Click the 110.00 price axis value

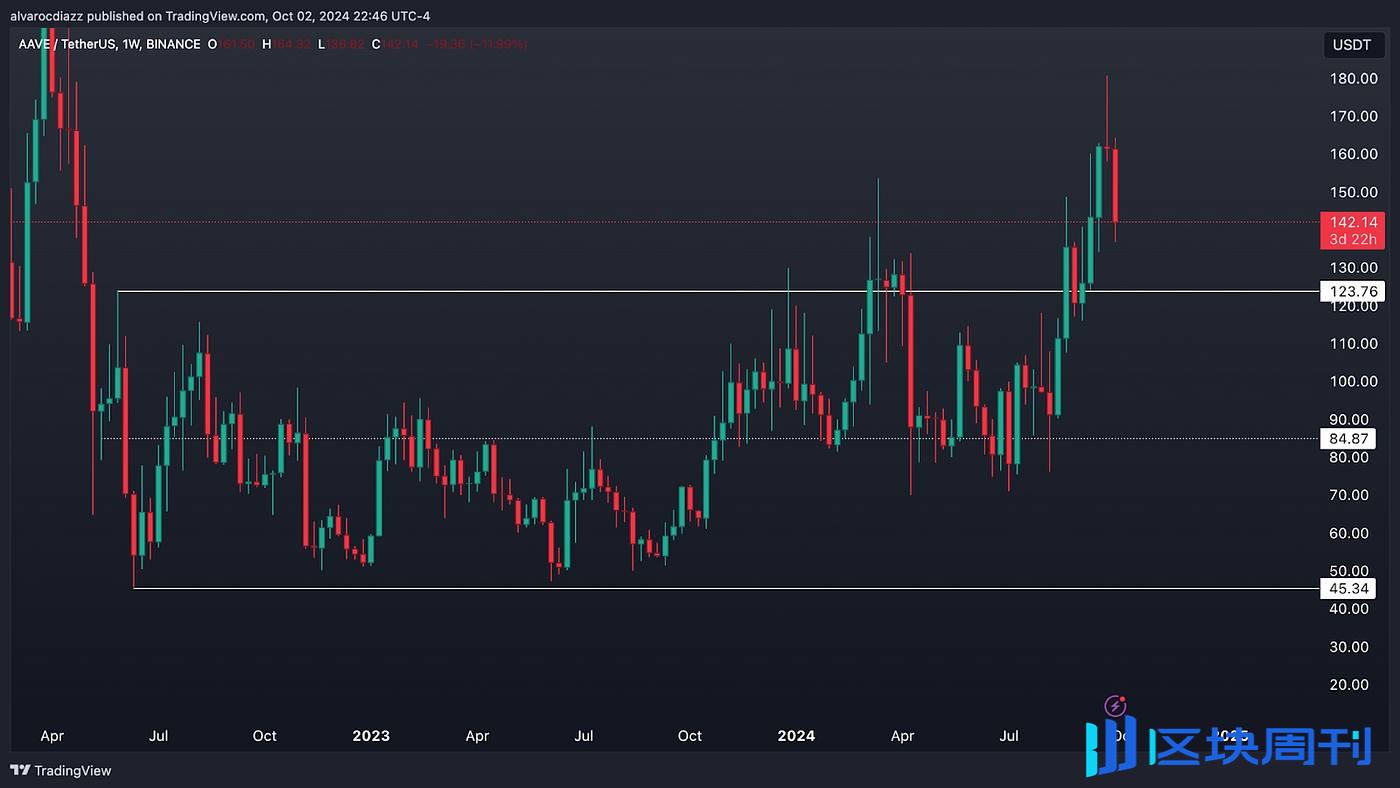[1353, 343]
